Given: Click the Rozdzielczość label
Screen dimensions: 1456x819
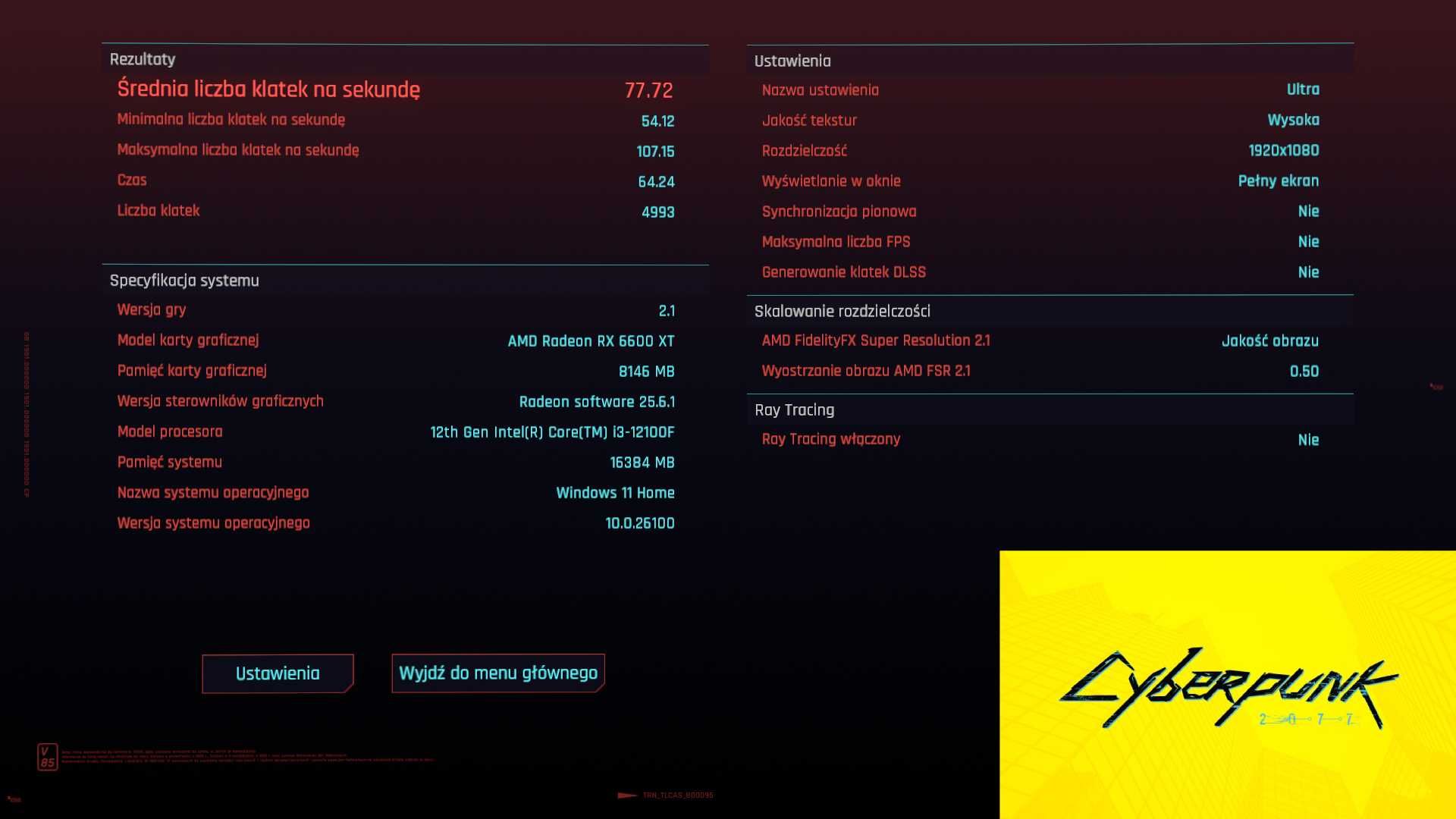Looking at the screenshot, I should click(805, 151).
